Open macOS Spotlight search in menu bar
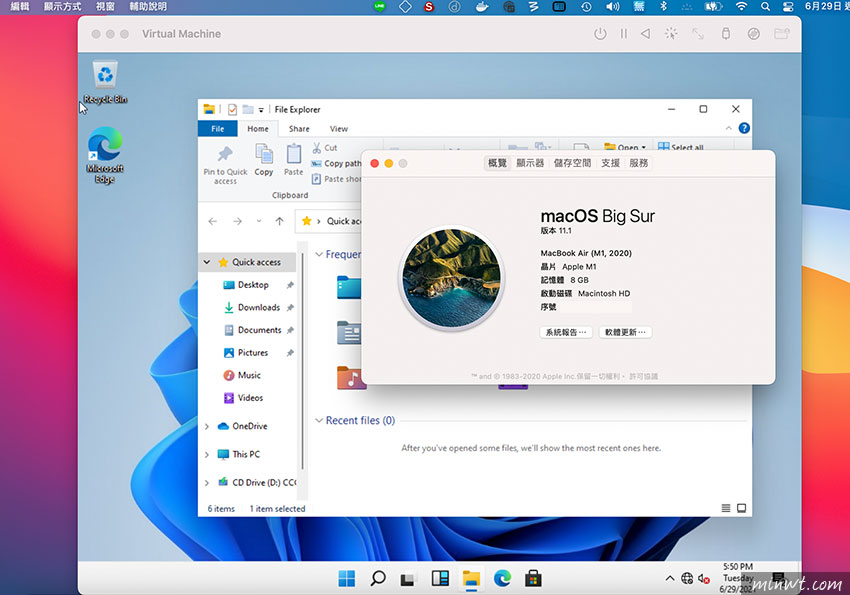Viewport: 850px width, 595px height. [765, 7]
